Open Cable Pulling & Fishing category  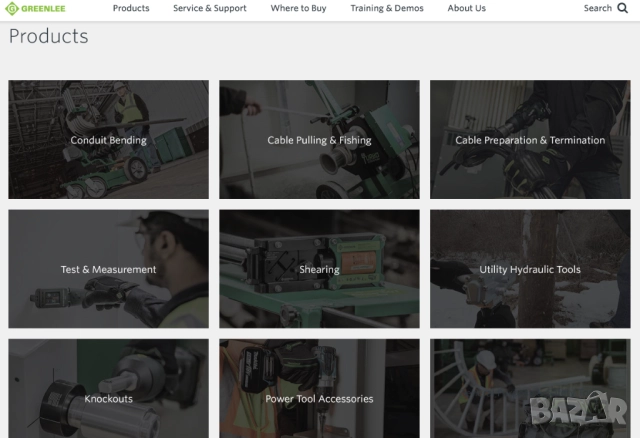319,140
